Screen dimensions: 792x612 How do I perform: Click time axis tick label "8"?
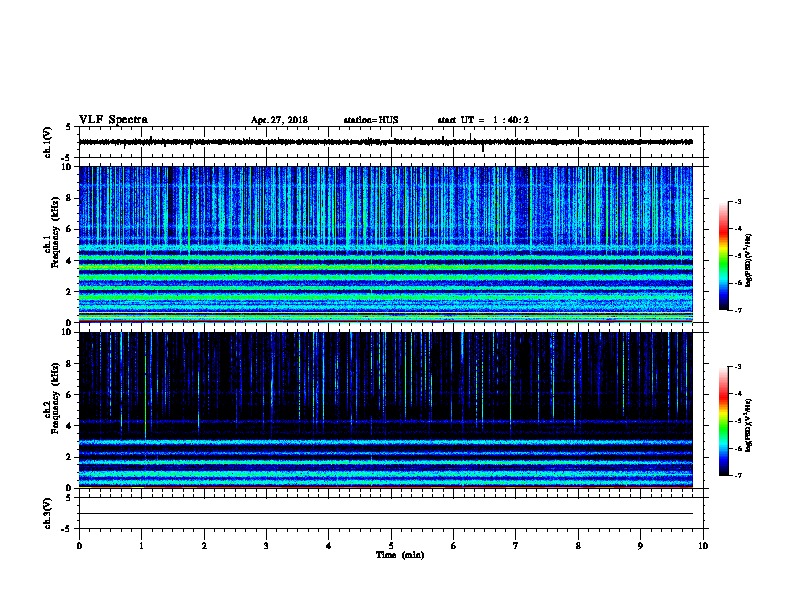[578, 546]
